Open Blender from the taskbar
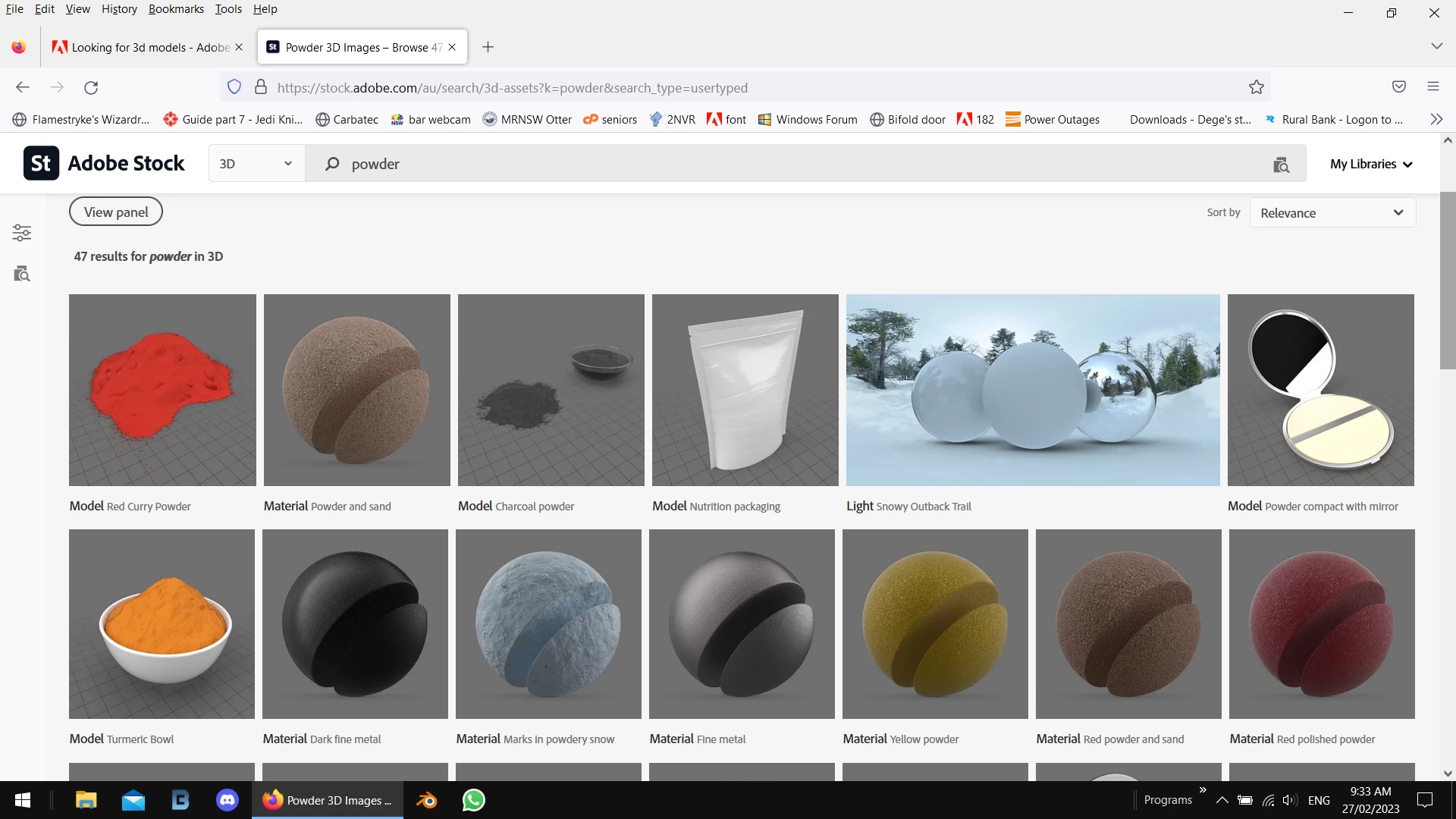Image resolution: width=1456 pixels, height=819 pixels. click(426, 800)
